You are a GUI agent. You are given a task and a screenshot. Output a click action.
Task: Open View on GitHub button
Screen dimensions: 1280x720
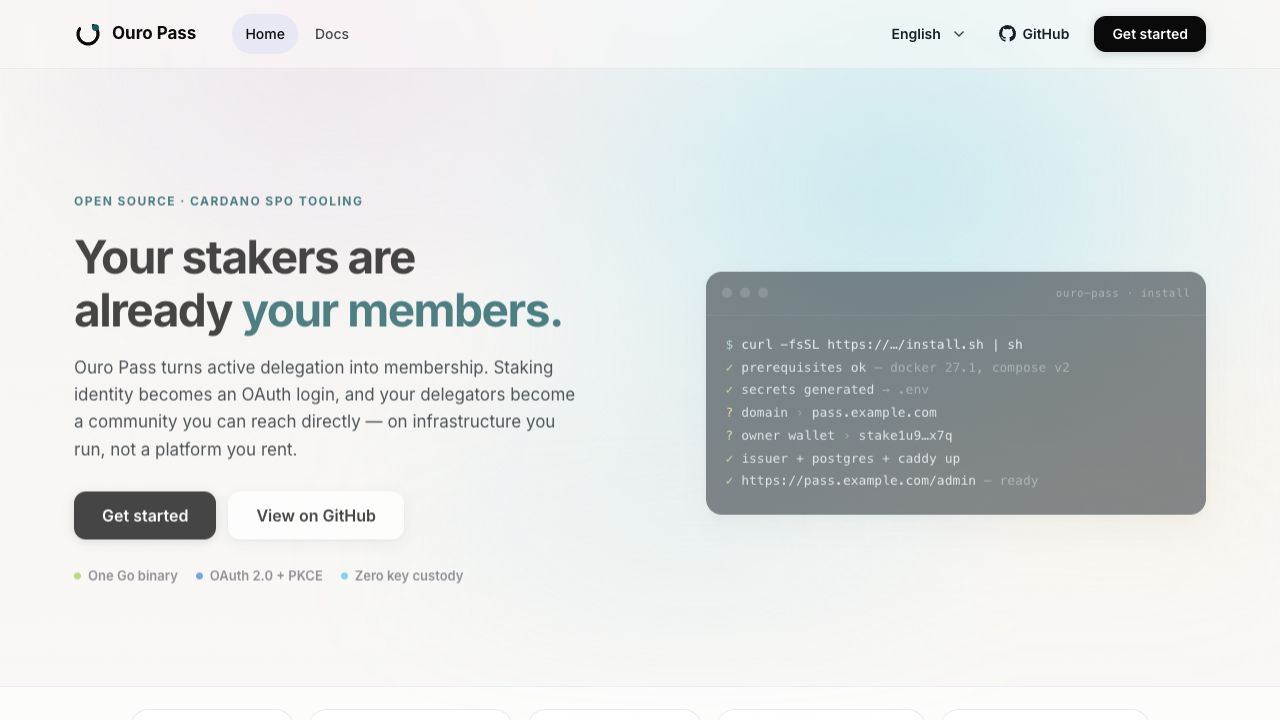pyautogui.click(x=316, y=515)
